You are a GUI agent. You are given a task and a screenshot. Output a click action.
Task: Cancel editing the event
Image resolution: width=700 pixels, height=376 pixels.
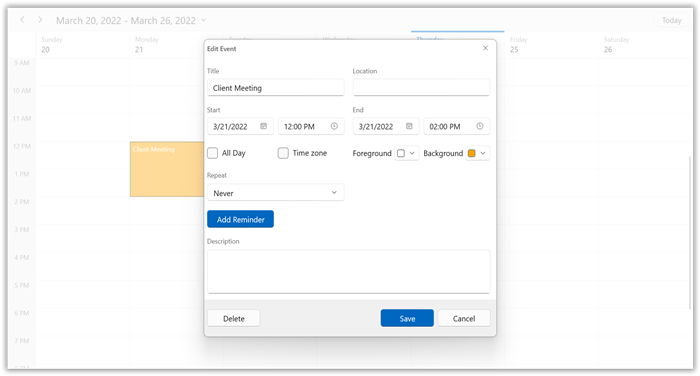[x=464, y=318]
